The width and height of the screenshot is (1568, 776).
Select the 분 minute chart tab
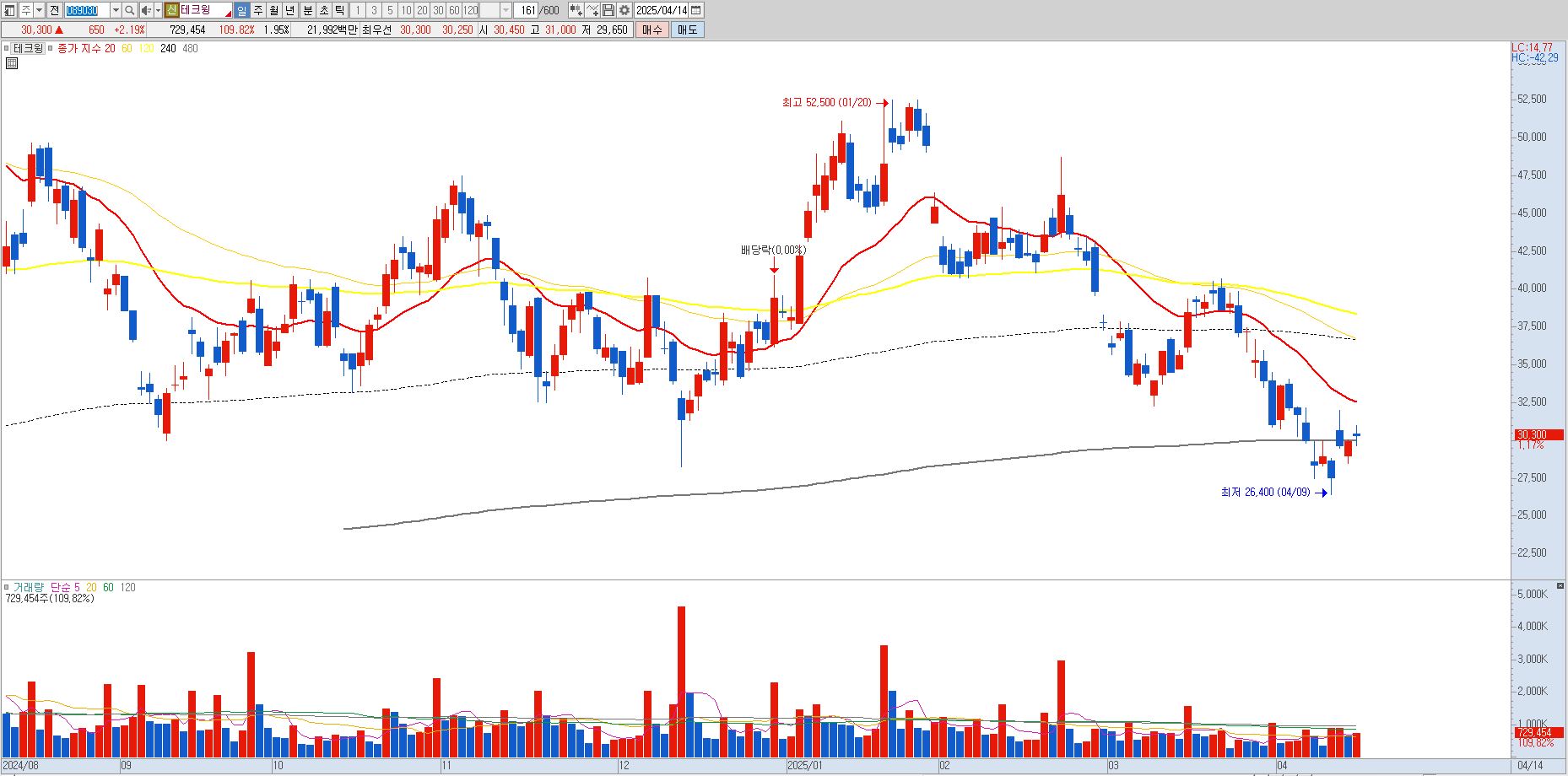(x=308, y=10)
